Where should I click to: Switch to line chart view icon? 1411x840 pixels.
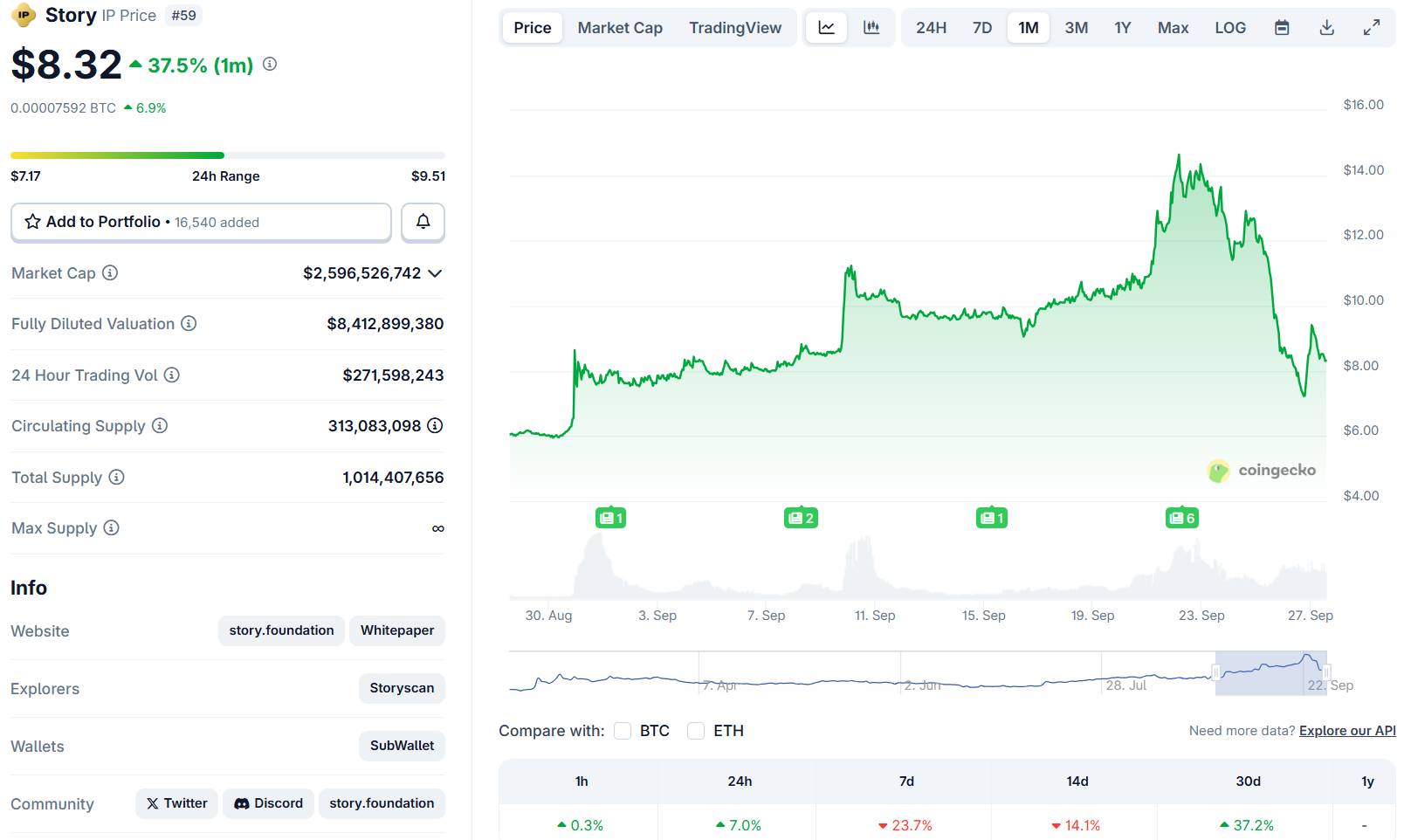coord(826,28)
